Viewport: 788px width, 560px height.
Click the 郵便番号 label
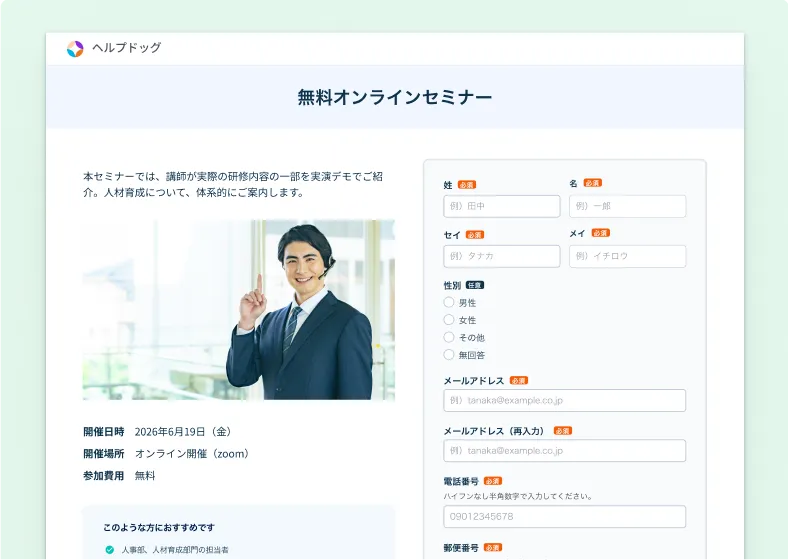[x=461, y=547]
